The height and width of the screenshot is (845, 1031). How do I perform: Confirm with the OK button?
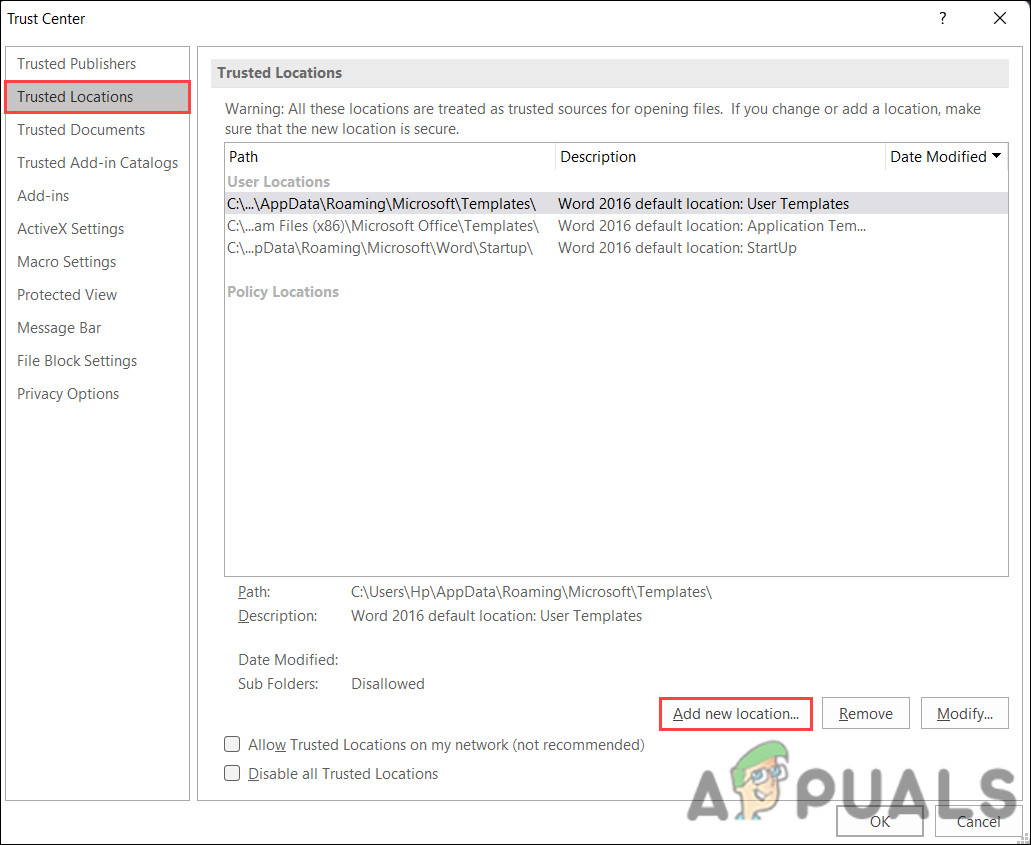click(x=880, y=821)
